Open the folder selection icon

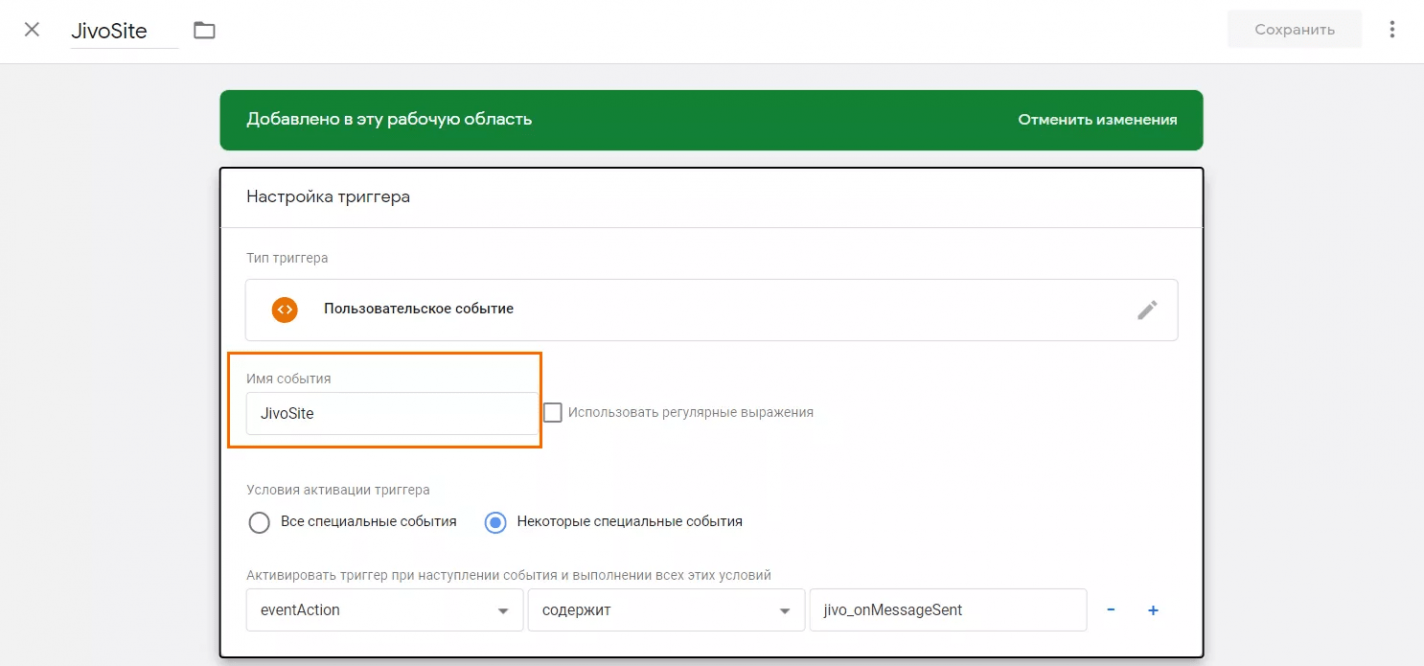click(204, 30)
